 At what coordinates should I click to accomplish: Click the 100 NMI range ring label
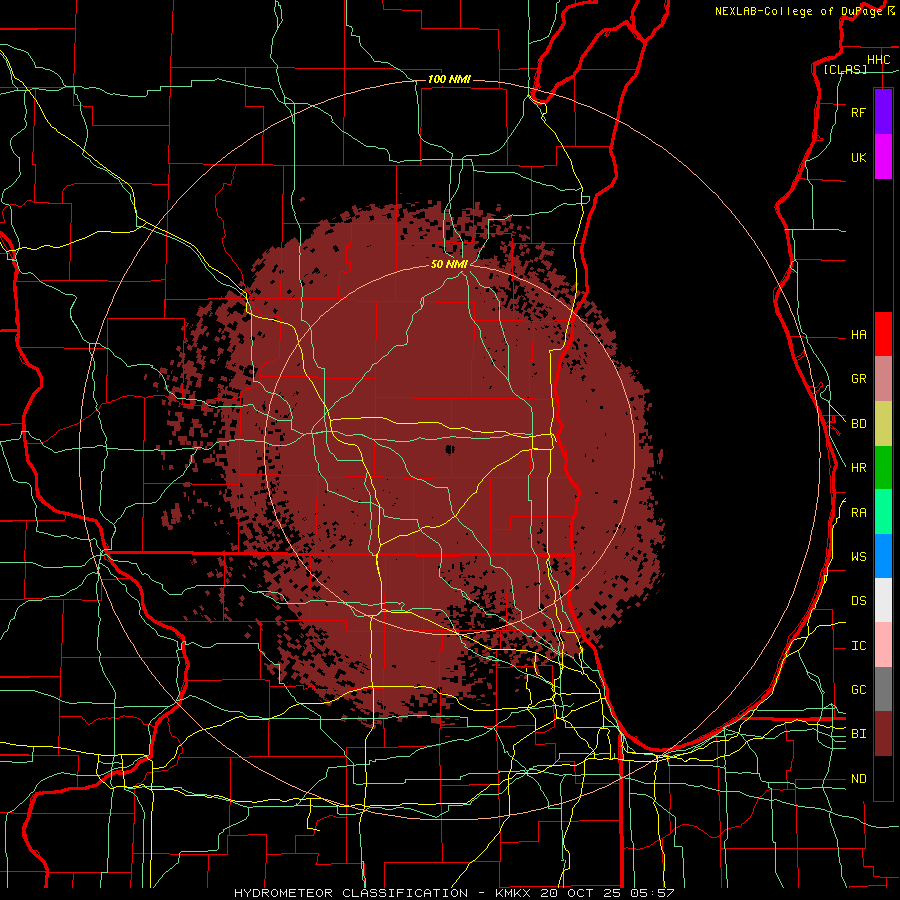pyautogui.click(x=449, y=79)
